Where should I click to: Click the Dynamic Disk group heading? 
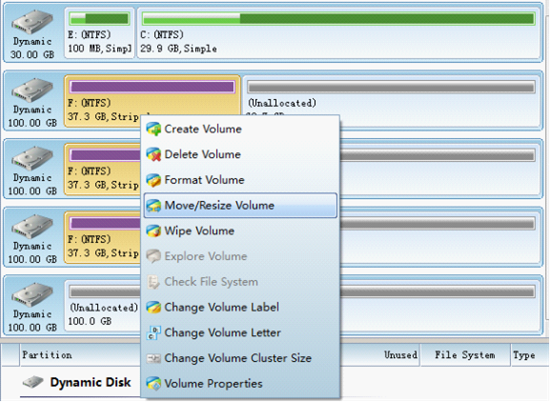90,382
